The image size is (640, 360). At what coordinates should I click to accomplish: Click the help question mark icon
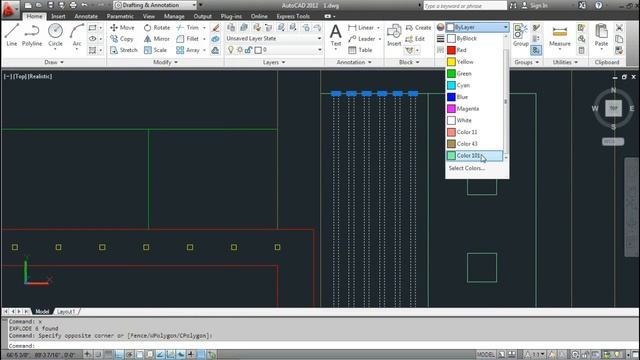598,5
